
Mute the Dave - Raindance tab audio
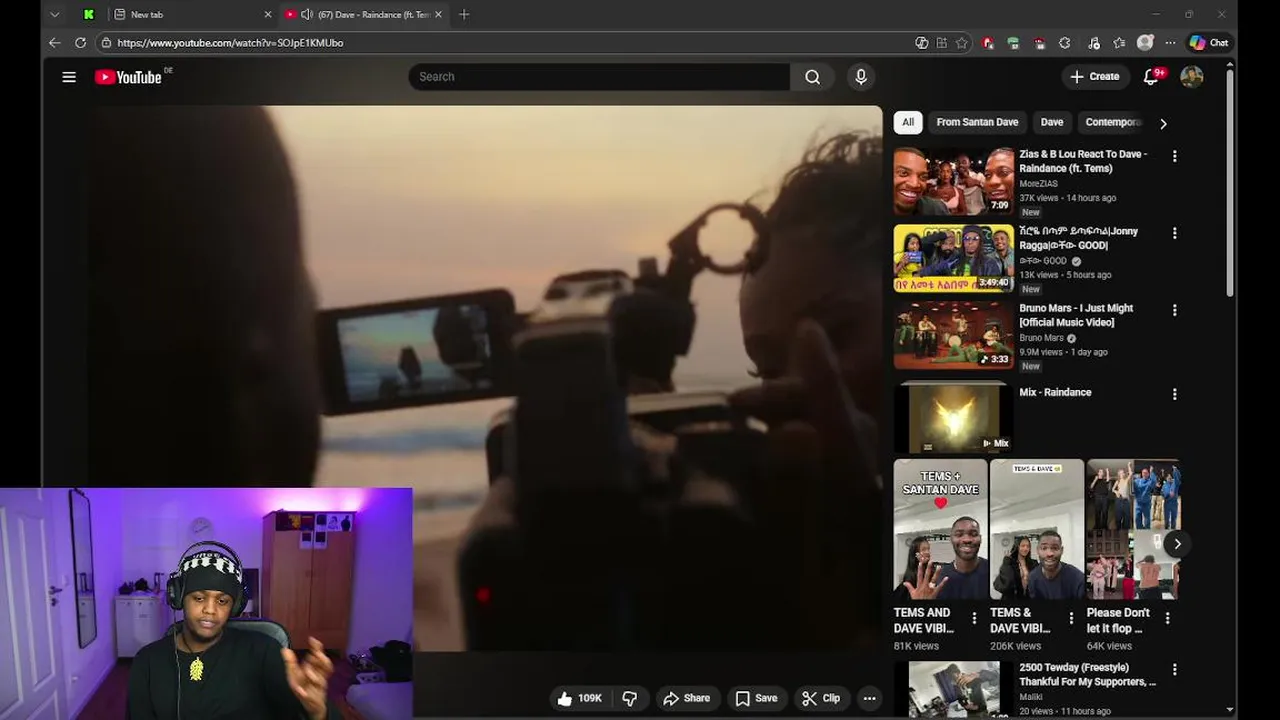[x=306, y=15]
